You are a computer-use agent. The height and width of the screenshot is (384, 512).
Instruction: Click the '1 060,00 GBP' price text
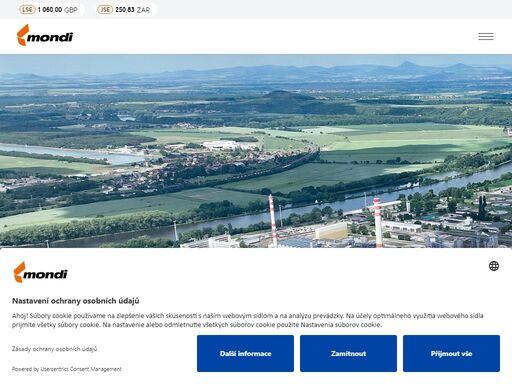point(57,10)
